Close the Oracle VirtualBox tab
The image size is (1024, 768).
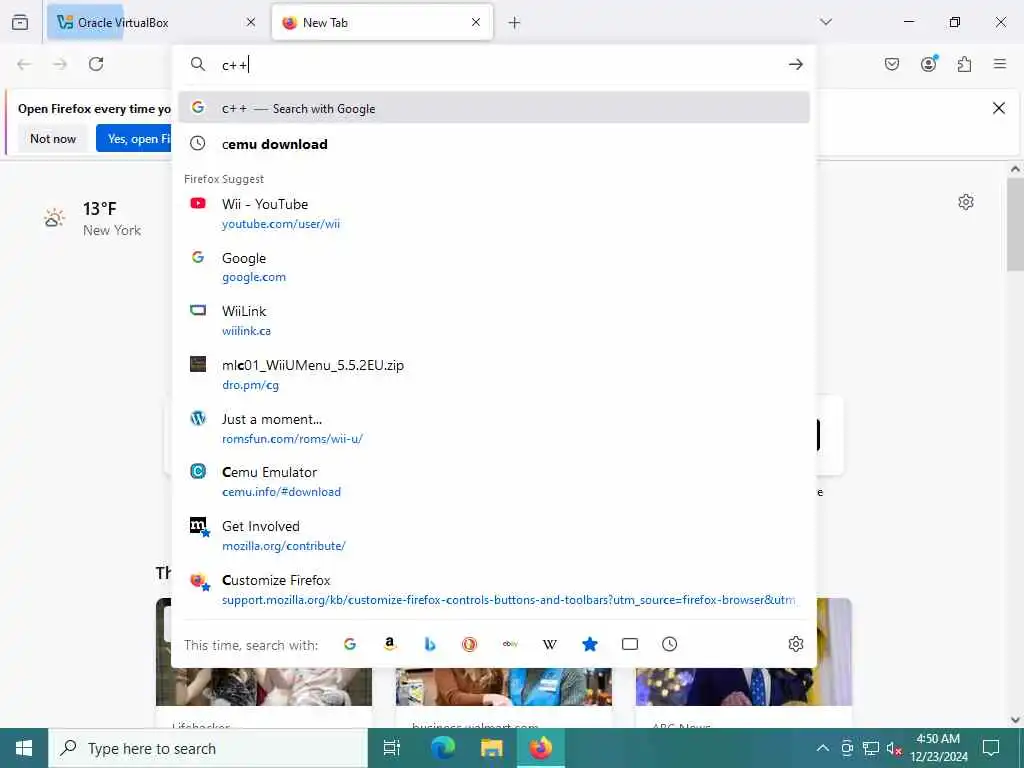tap(251, 23)
